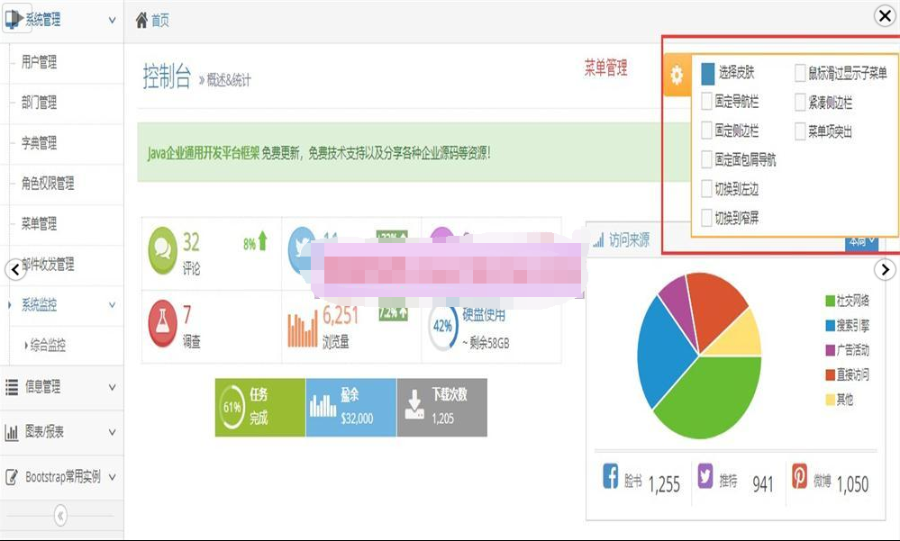Click the purple 广告活动 legend swatch
Image resolution: width=900 pixels, height=541 pixels.
tap(830, 350)
